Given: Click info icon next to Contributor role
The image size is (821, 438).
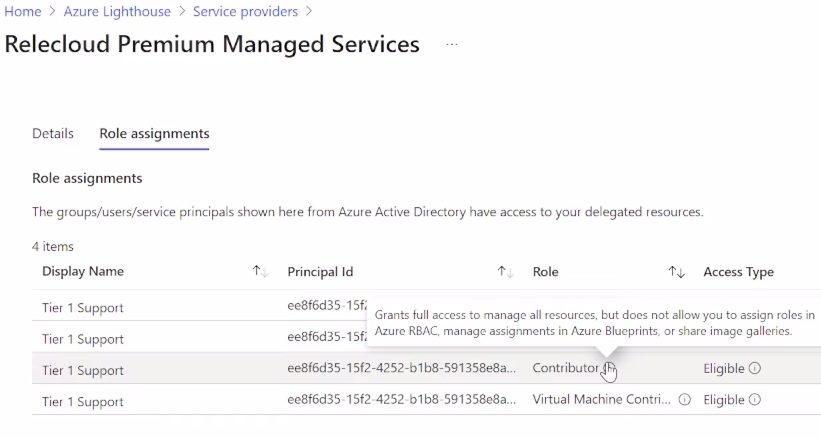Looking at the screenshot, I should pyautogui.click(x=608, y=368).
